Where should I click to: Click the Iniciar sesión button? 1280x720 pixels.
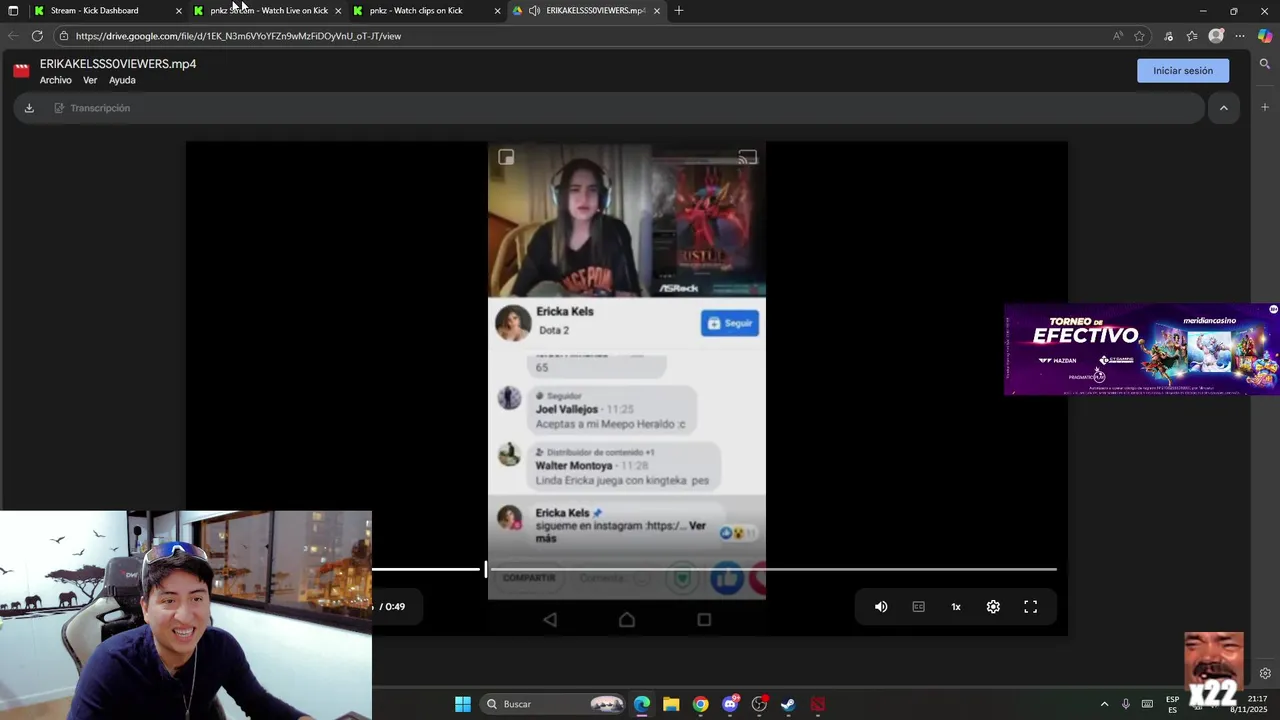coord(1183,71)
